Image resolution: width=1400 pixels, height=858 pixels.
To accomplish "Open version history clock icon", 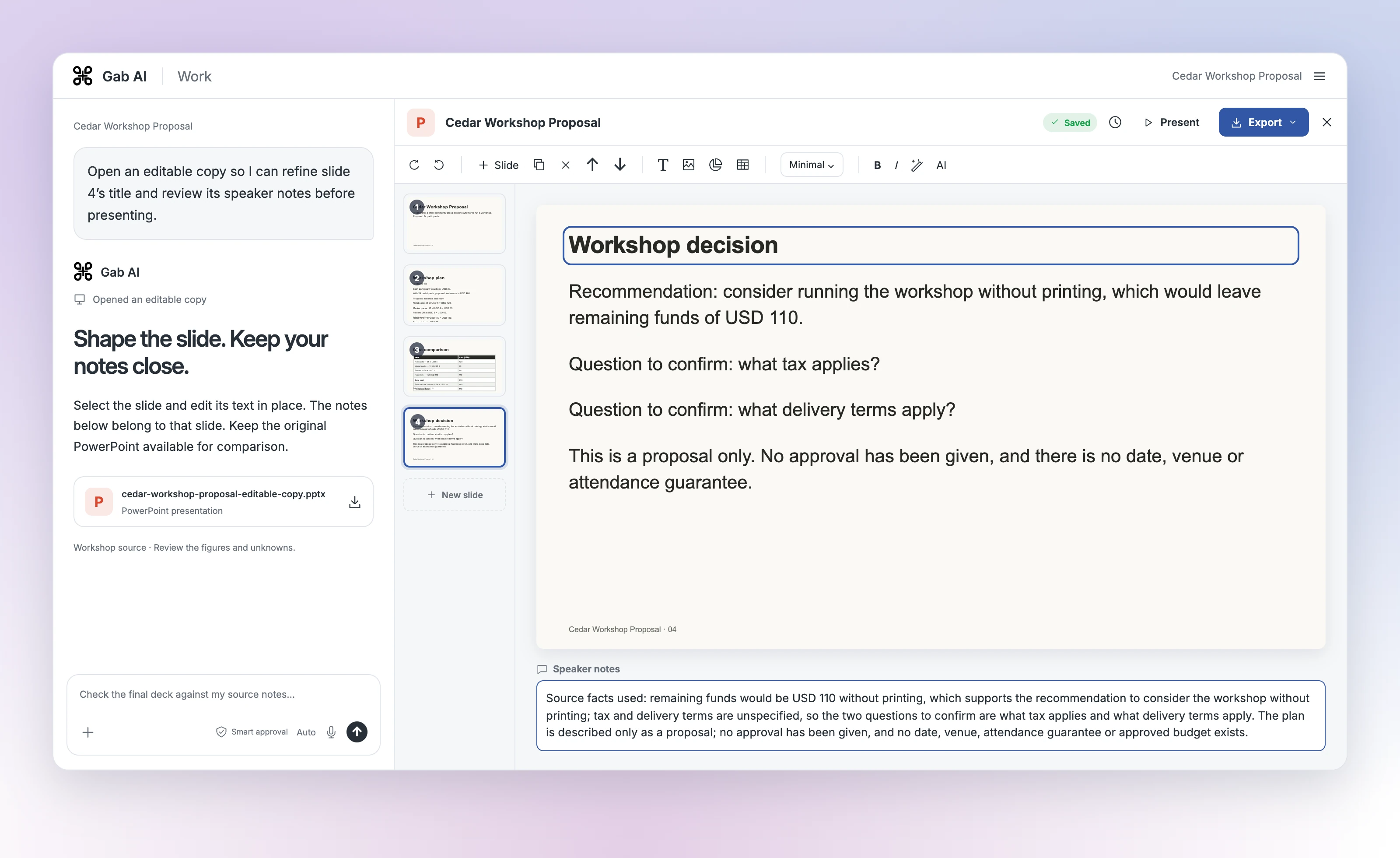I will pos(1115,122).
